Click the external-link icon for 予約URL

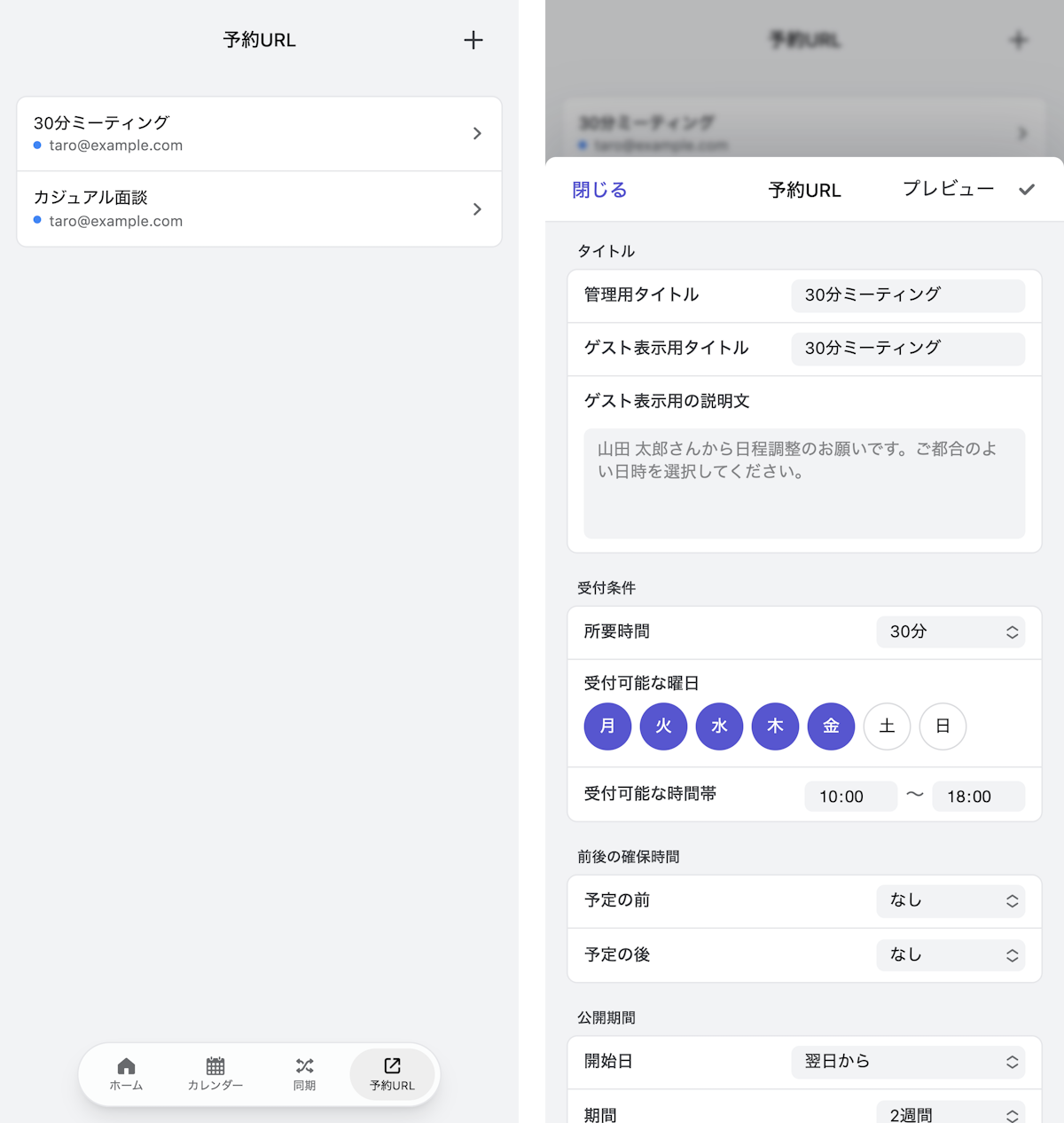click(x=392, y=1065)
